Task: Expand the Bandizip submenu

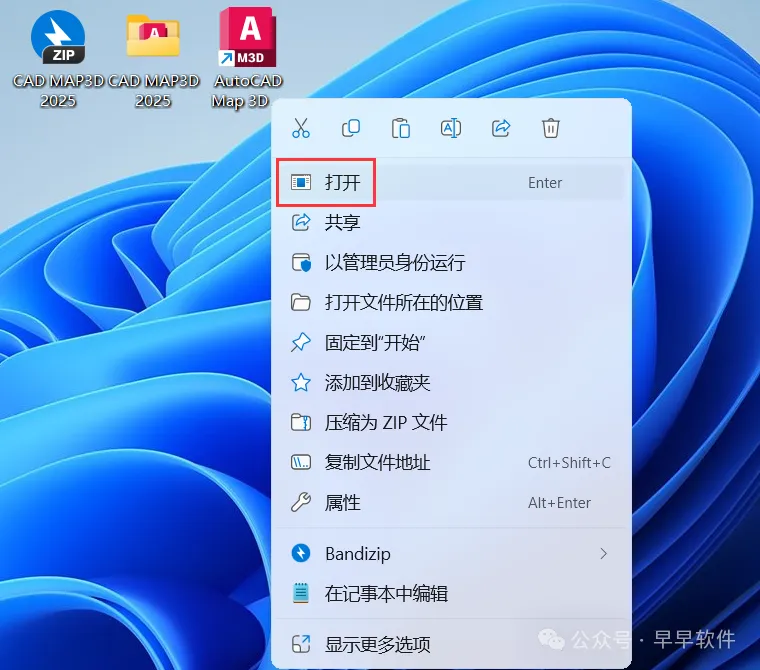Action: point(451,554)
